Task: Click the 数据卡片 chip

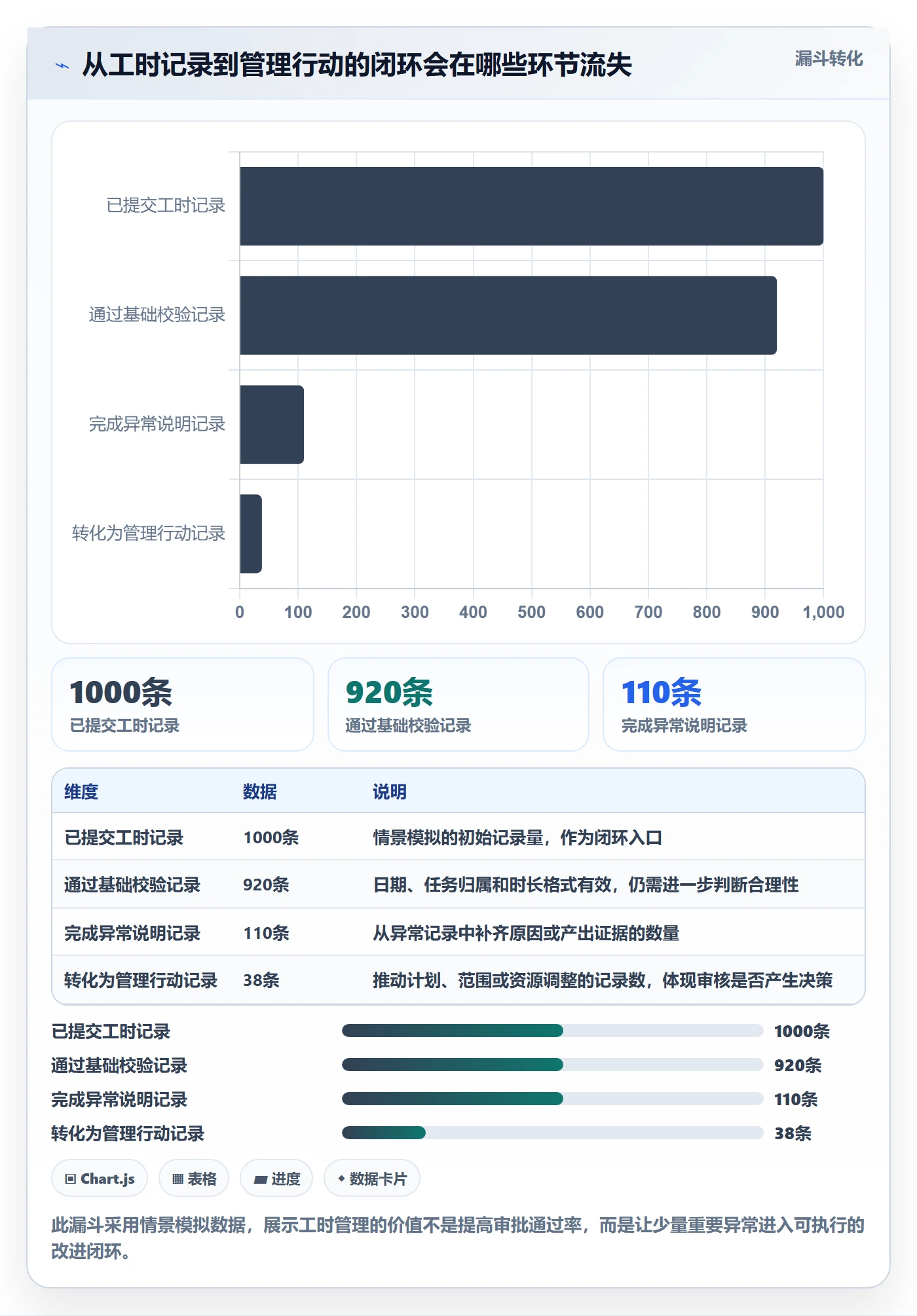Action: point(372,1179)
